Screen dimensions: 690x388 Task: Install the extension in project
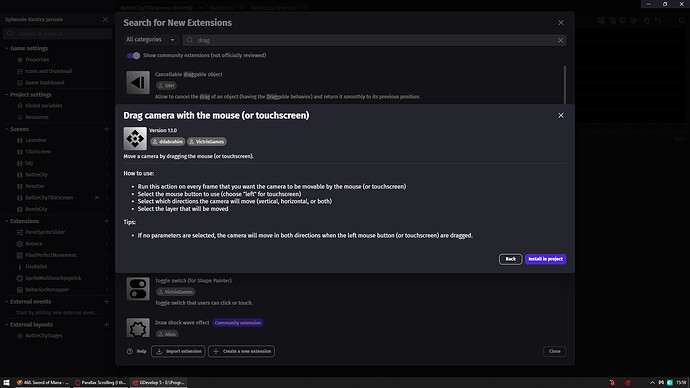[x=545, y=259]
